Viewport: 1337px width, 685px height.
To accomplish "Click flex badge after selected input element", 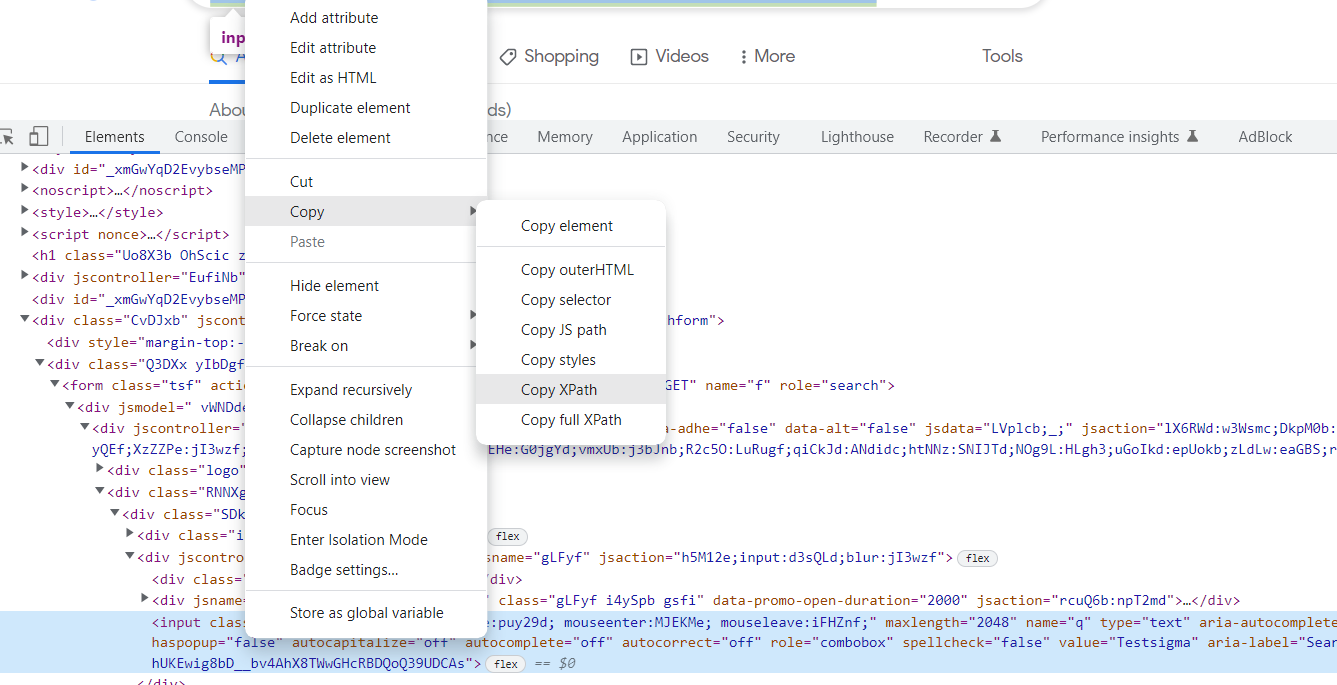I will (x=505, y=664).
